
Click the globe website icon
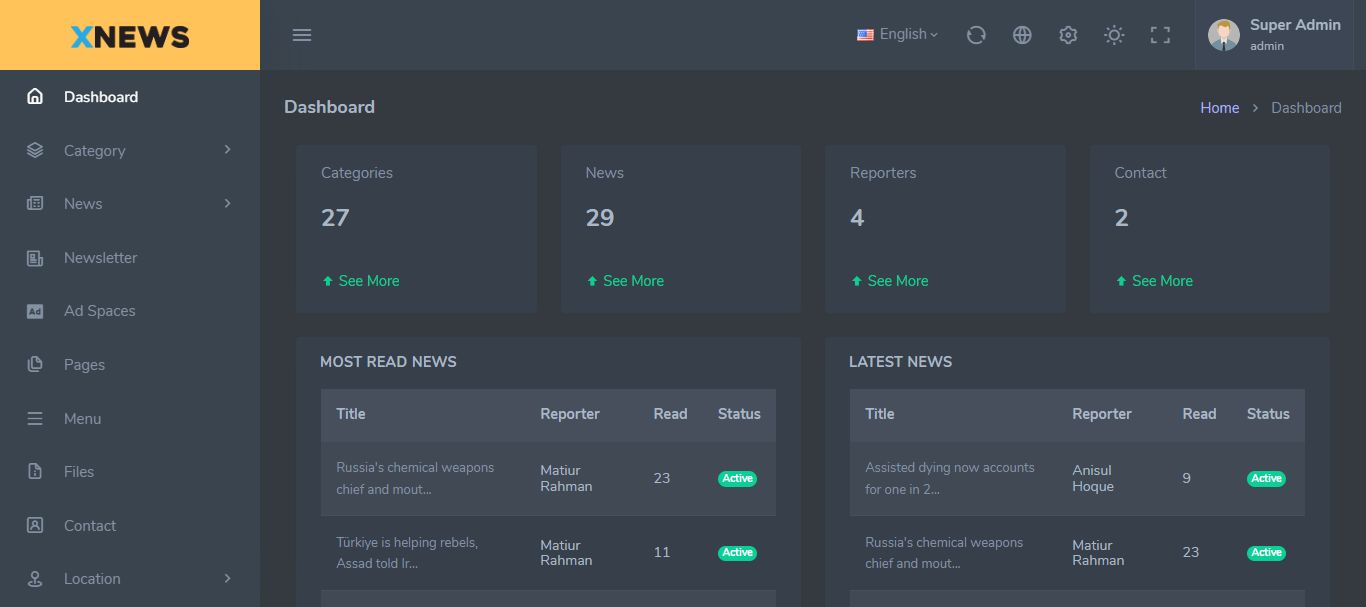(1022, 35)
